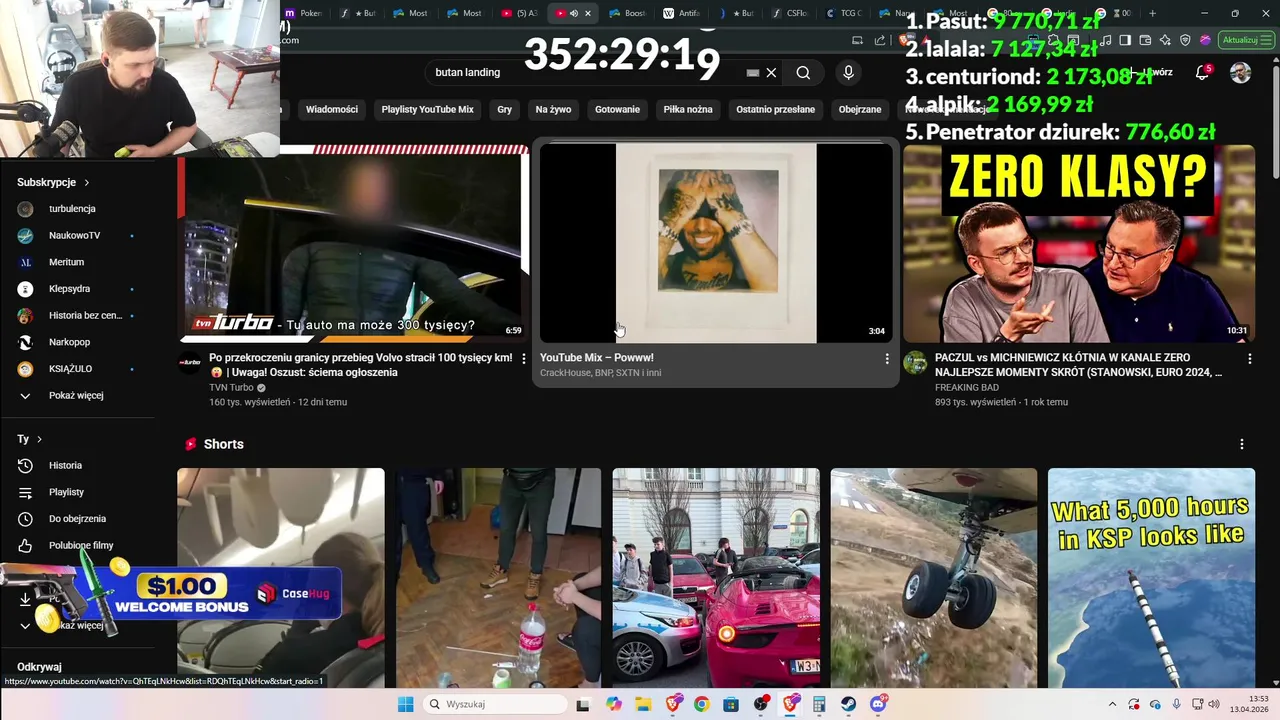Mute the playing YouTube browser tab
Image resolution: width=1280 pixels, height=720 pixels.
(x=574, y=13)
